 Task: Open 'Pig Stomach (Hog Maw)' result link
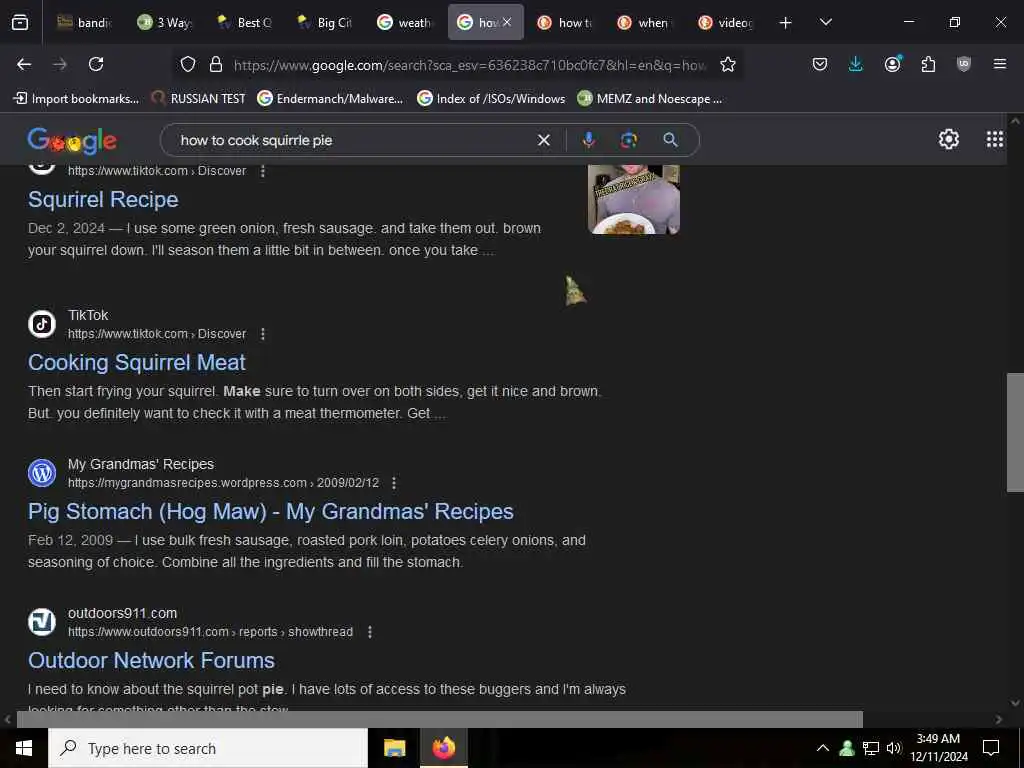pyautogui.click(x=270, y=511)
